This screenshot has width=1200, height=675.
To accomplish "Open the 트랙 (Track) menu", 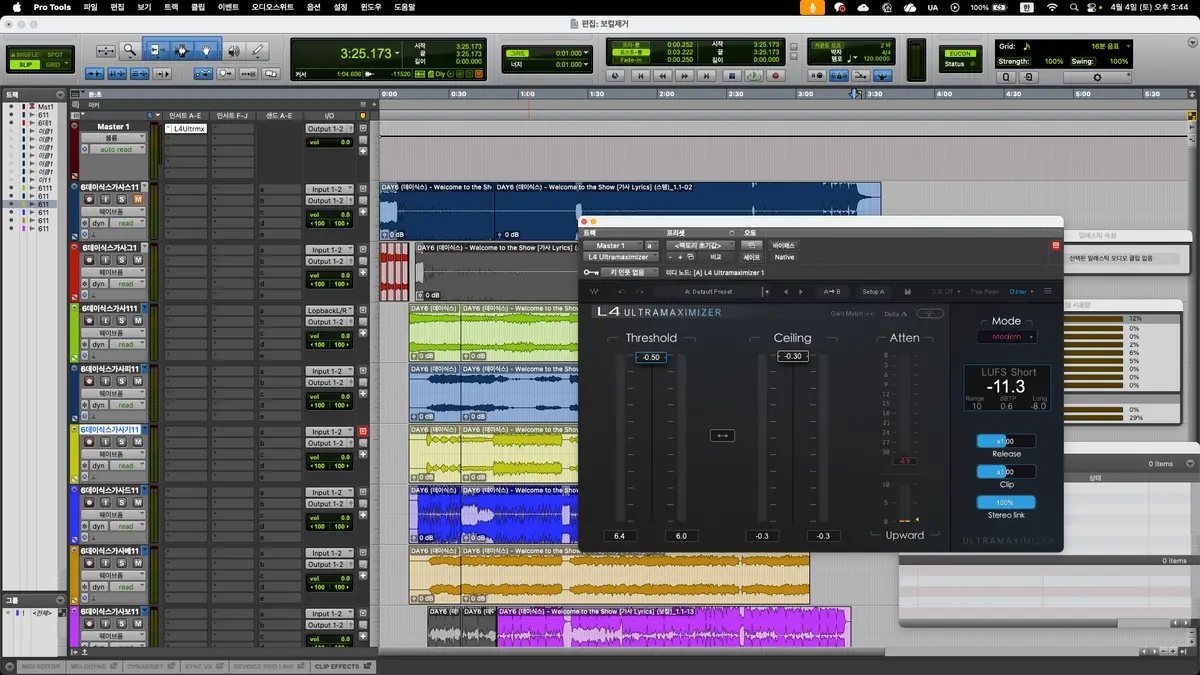I will point(171,7).
